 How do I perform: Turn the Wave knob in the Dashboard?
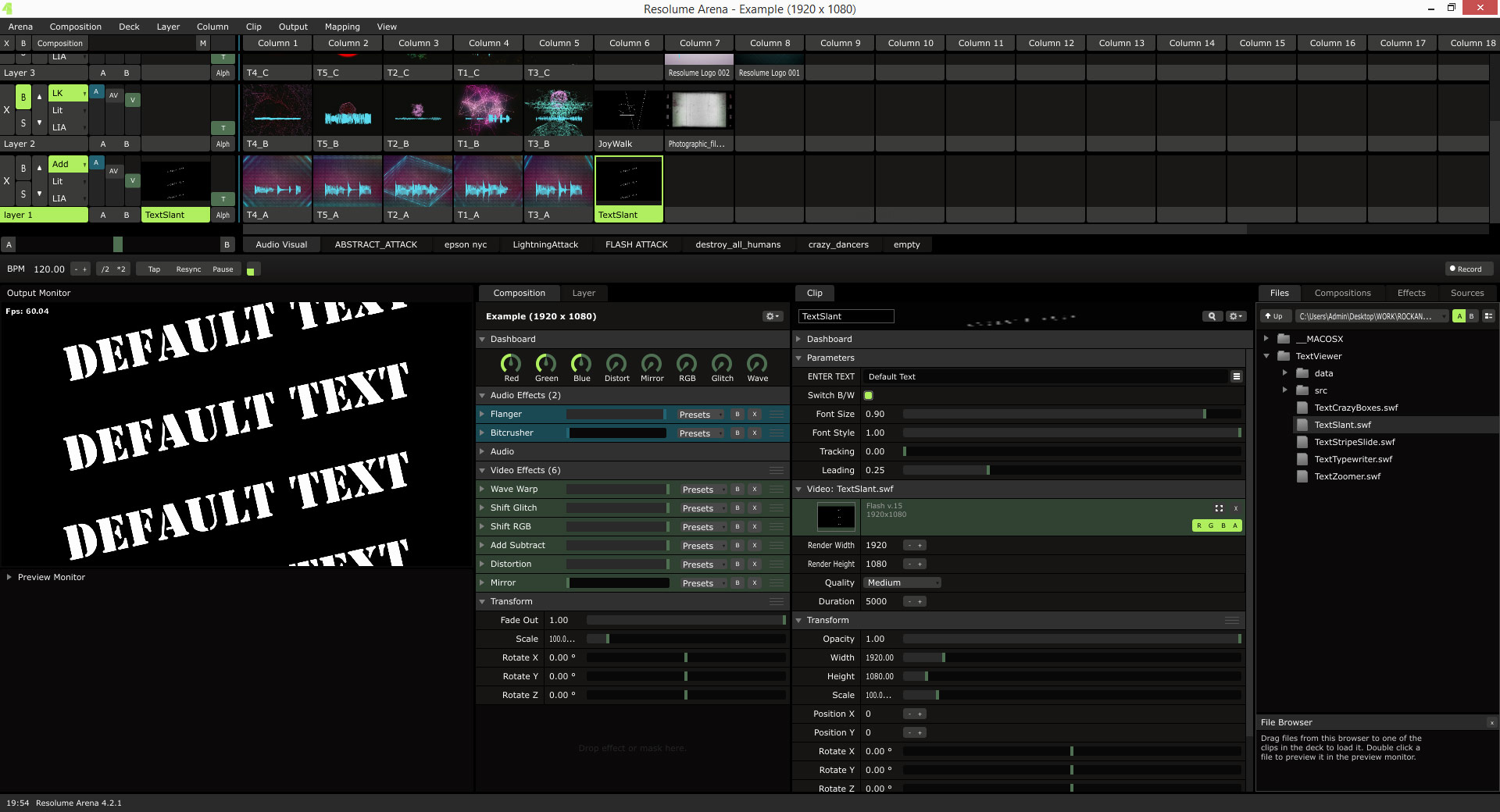(x=756, y=364)
